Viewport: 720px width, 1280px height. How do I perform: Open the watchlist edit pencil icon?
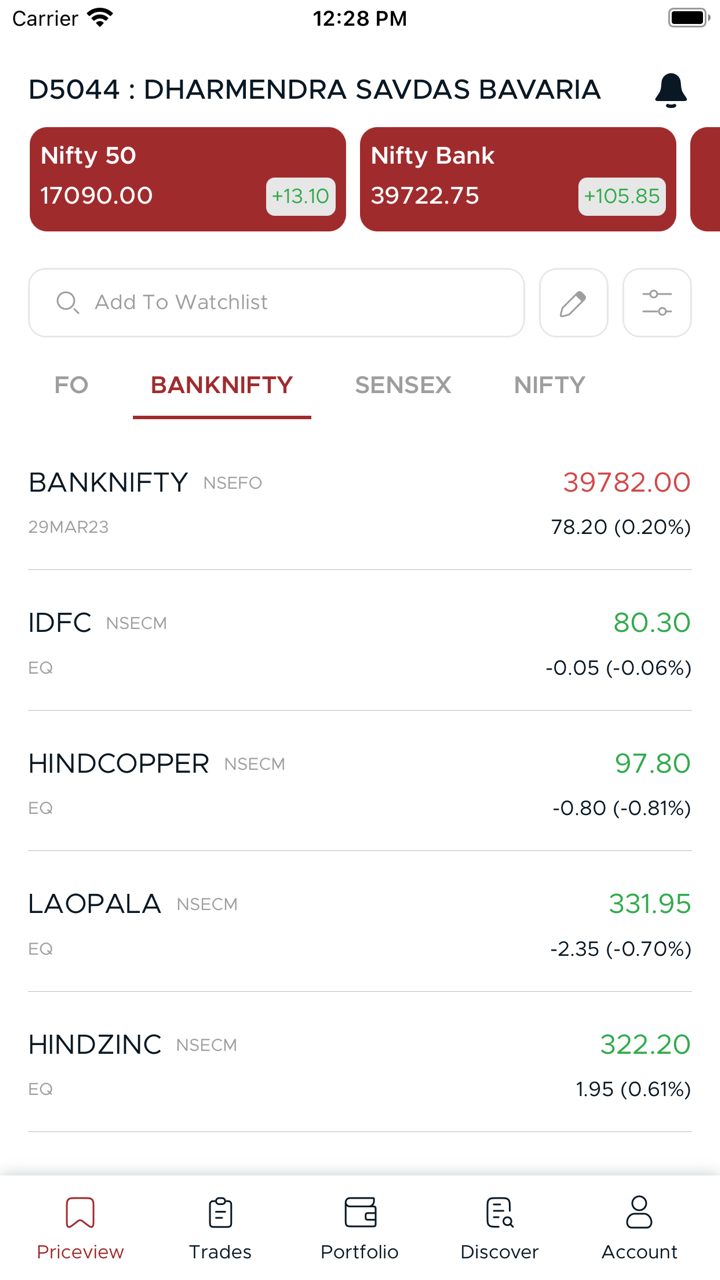[x=573, y=303]
